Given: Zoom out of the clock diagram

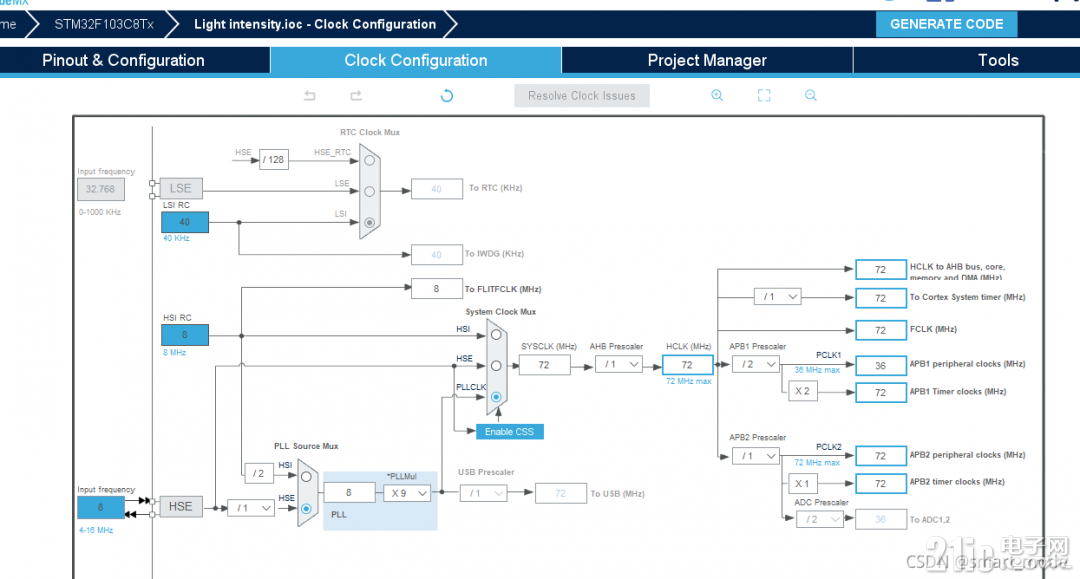Looking at the screenshot, I should (x=811, y=96).
